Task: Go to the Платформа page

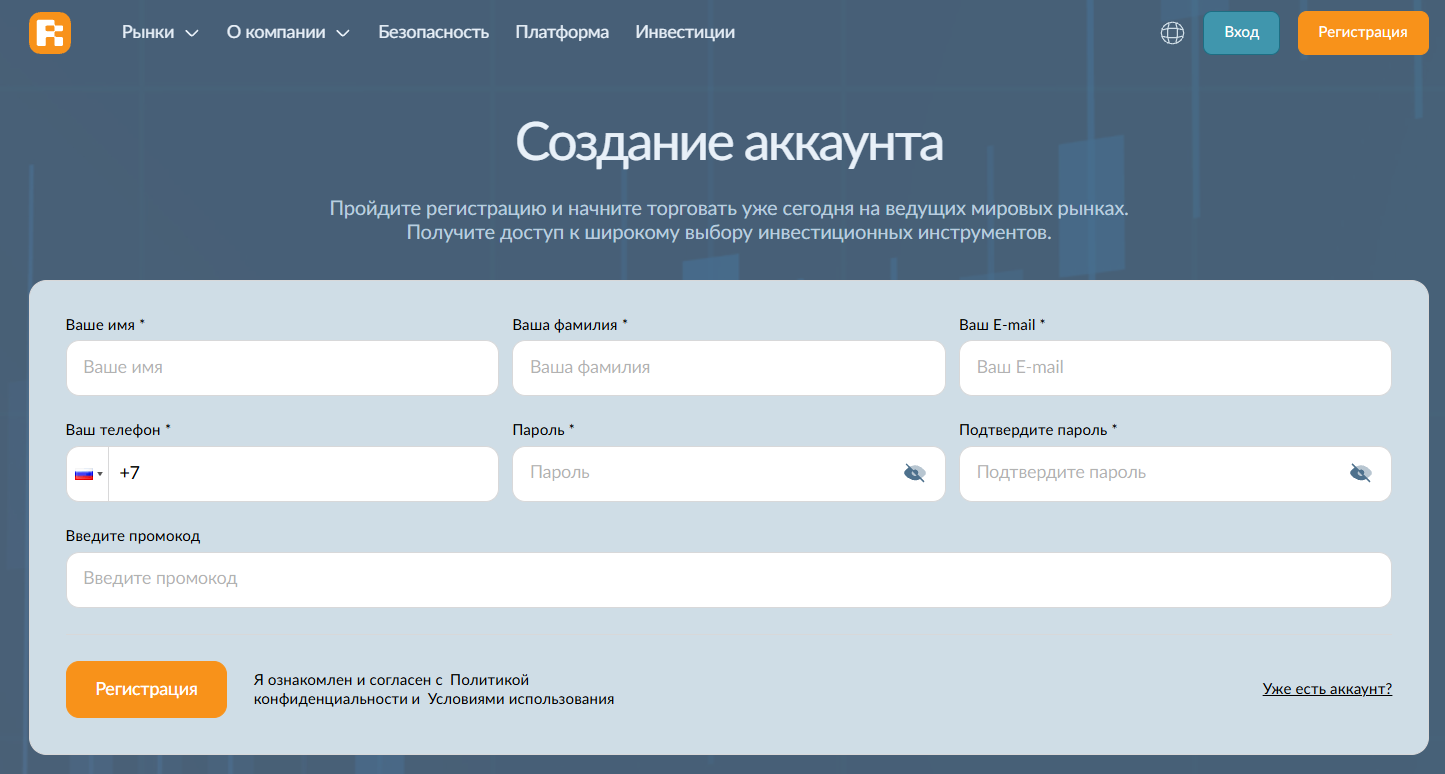Action: pyautogui.click(x=562, y=33)
